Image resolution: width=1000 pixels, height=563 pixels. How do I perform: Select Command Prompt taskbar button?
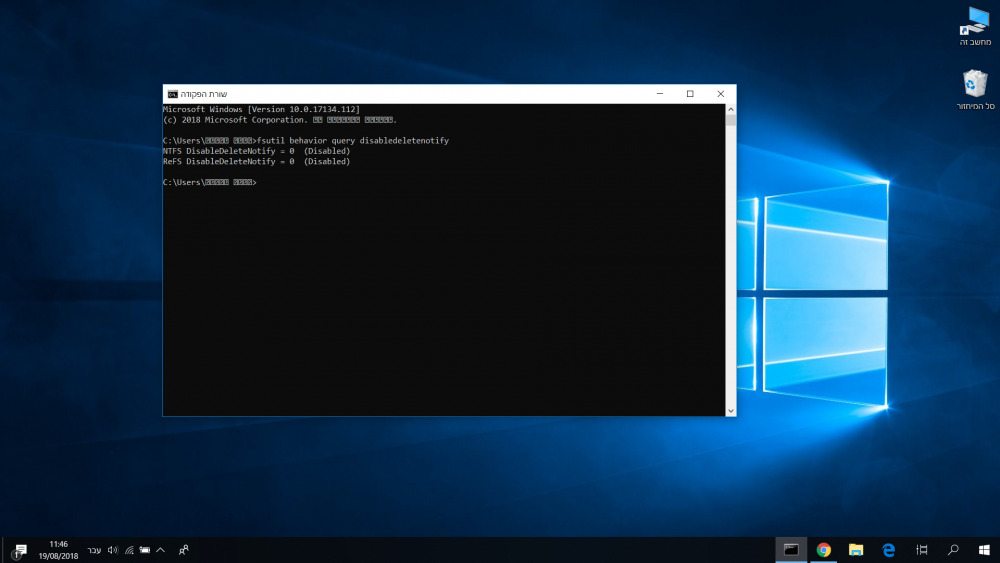coord(791,550)
